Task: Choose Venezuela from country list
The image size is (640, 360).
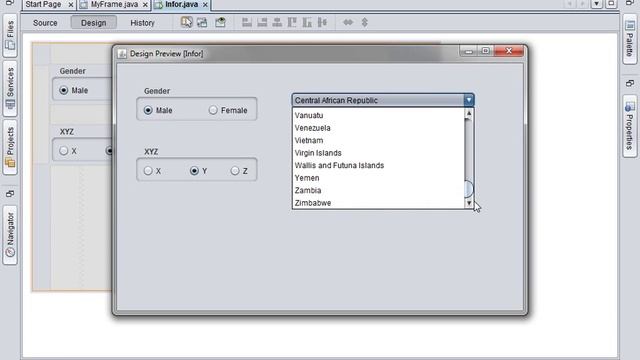Action: 378,128
